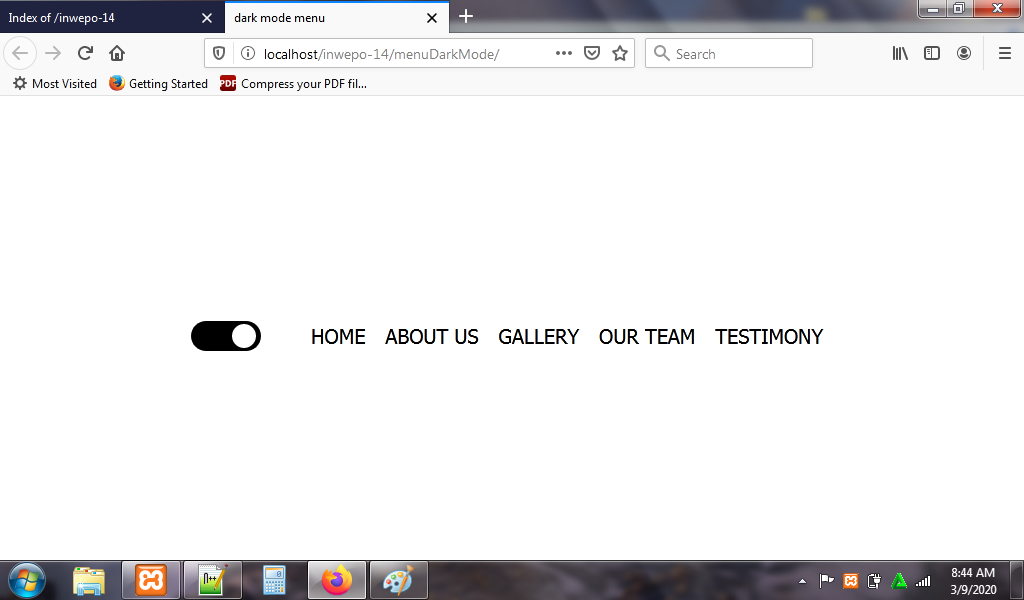Focus the Search box

tap(729, 54)
